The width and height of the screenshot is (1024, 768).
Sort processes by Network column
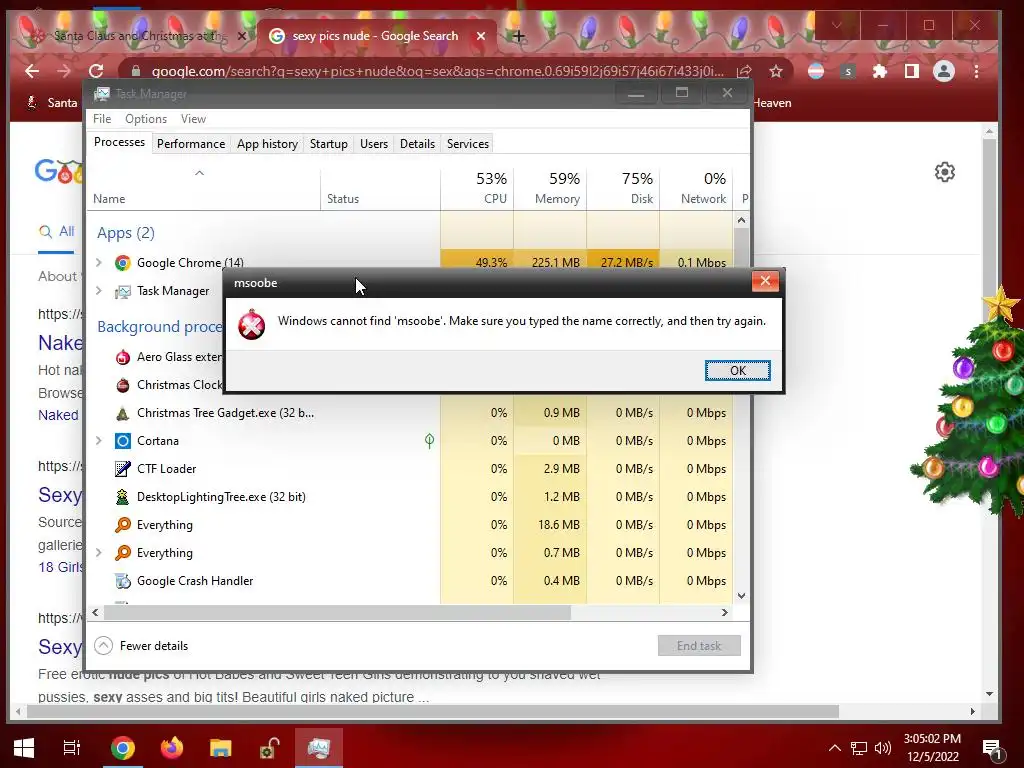pos(696,188)
